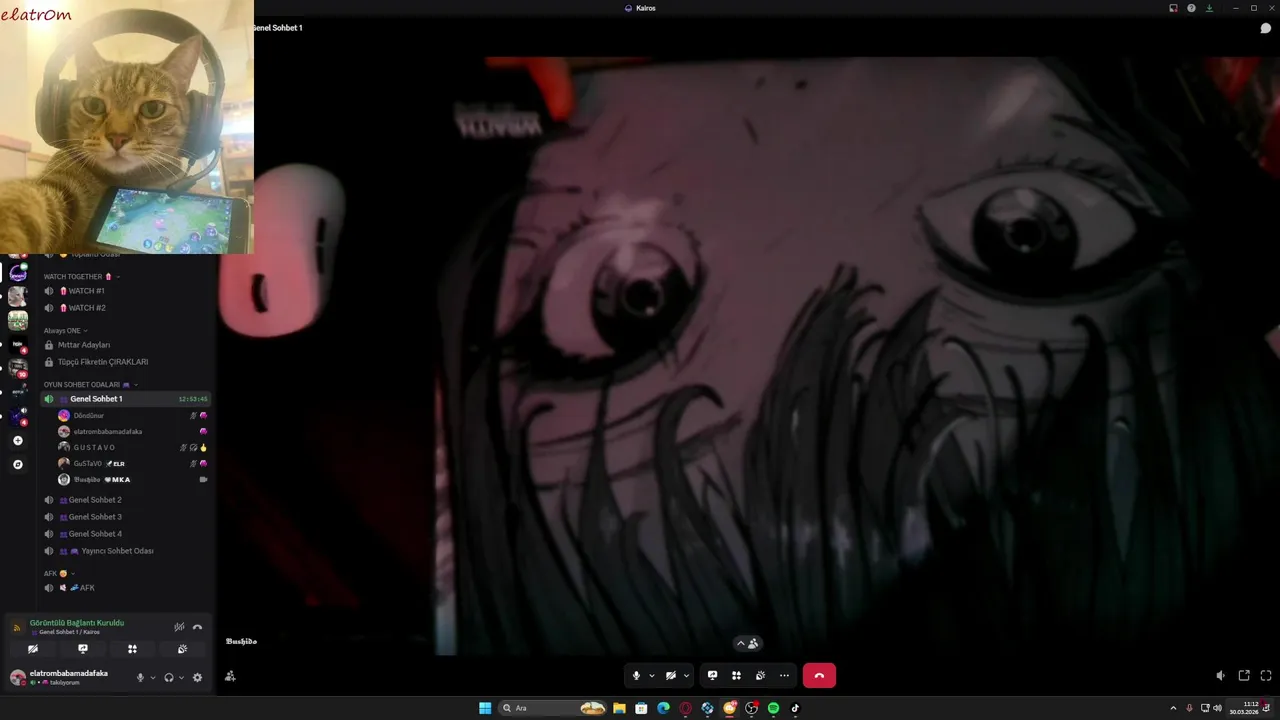The width and height of the screenshot is (1280, 720).
Task: Disconnect via voice panel phone icon
Action: tap(197, 627)
